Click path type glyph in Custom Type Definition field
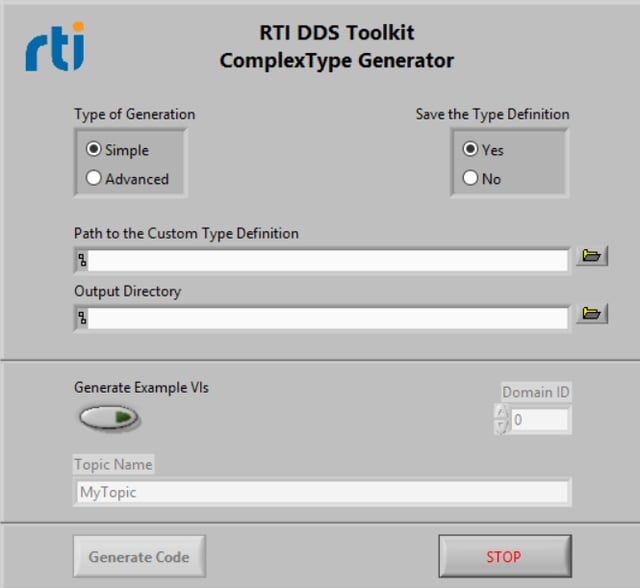640x588 pixels. [82, 260]
